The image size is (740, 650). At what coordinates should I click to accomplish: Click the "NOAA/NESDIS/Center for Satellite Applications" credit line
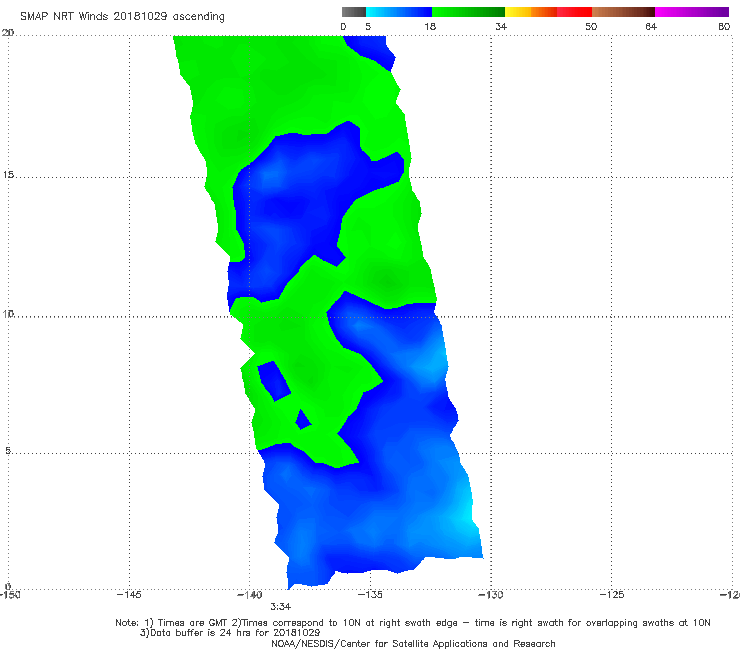(413, 643)
